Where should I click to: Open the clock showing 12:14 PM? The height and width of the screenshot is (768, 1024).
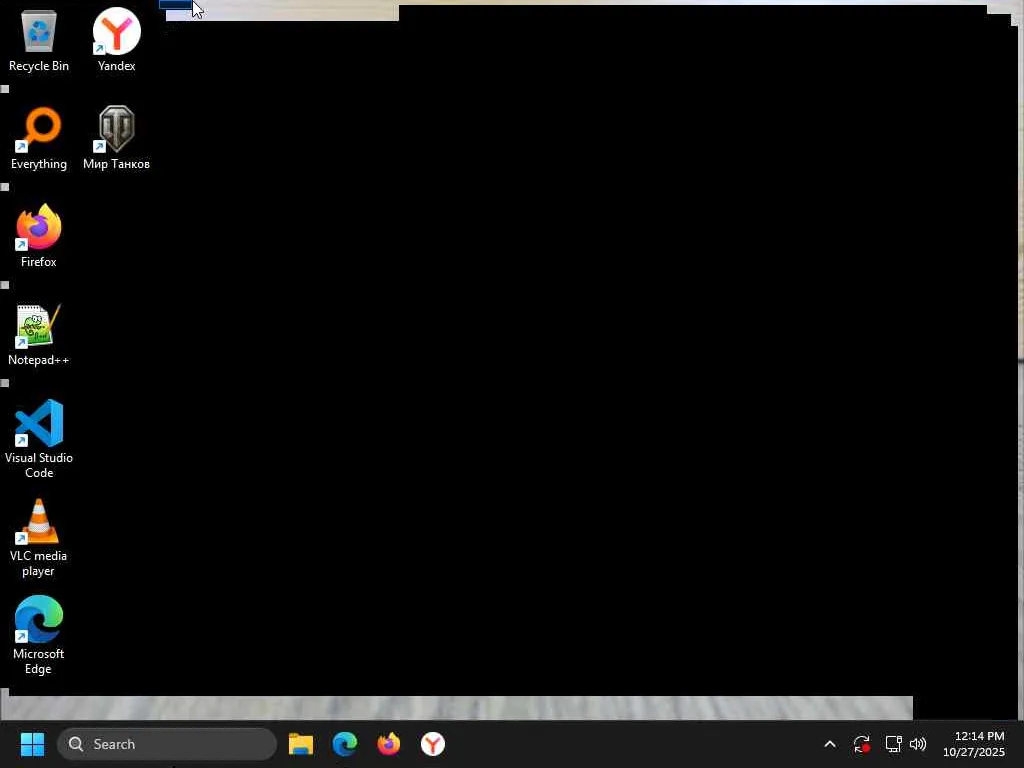click(x=974, y=744)
